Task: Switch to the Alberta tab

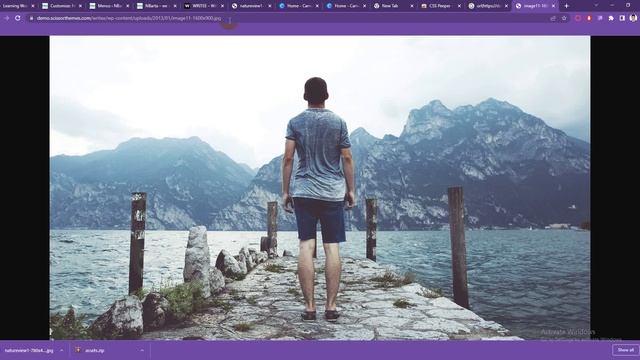Action: click(x=156, y=6)
